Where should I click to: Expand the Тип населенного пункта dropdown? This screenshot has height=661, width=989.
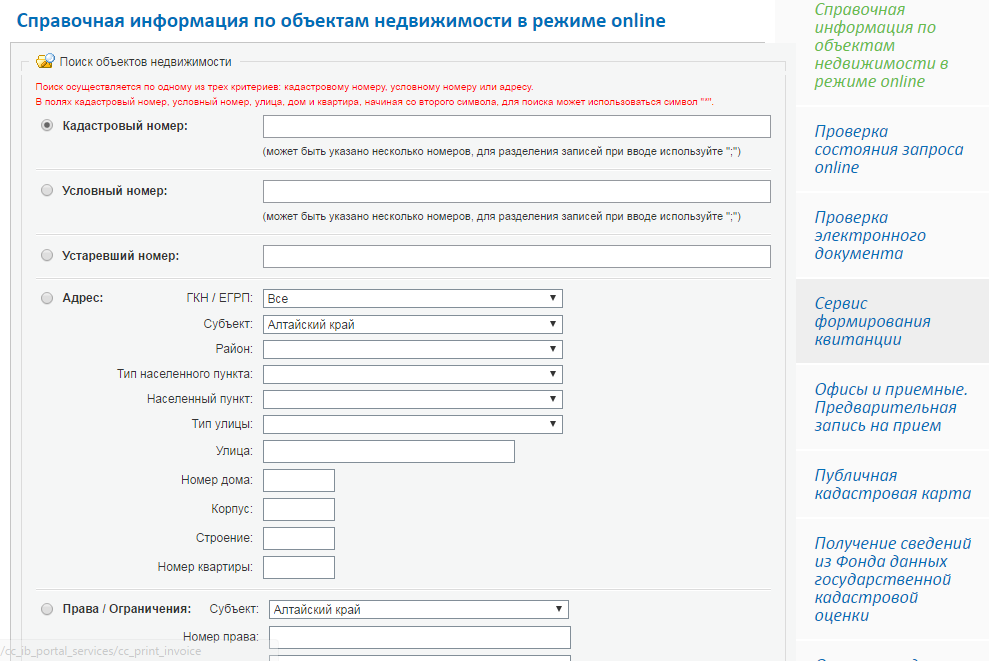click(412, 374)
